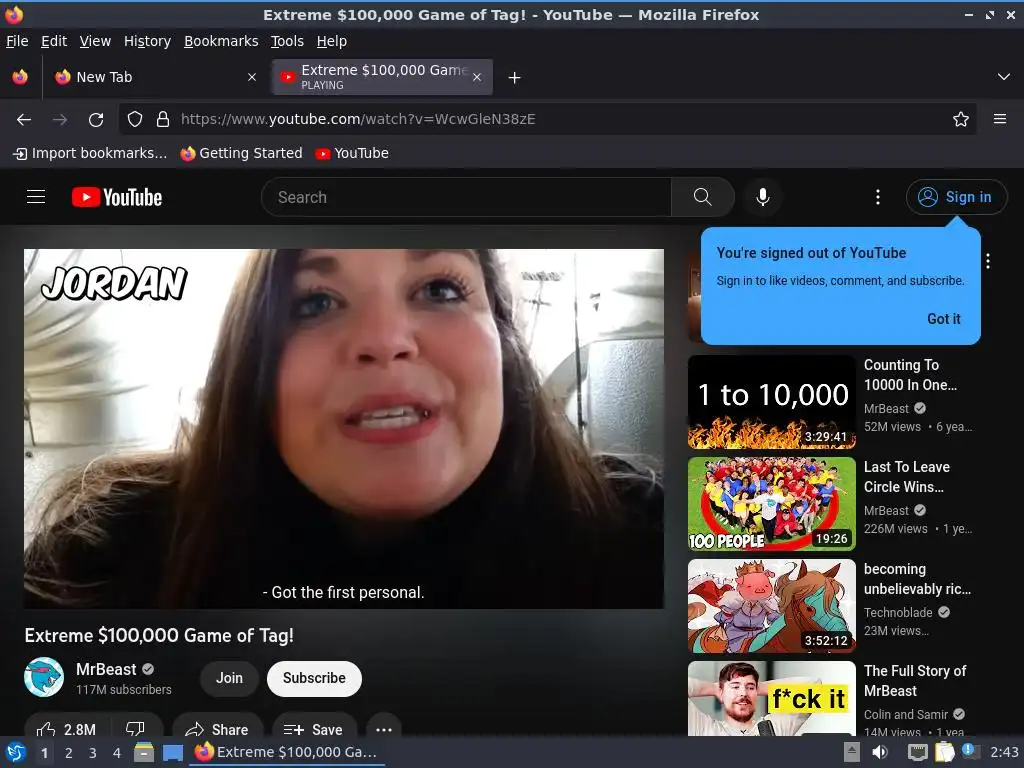The width and height of the screenshot is (1024, 768).
Task: Open the file manager taskbar icon
Action: (x=144, y=752)
